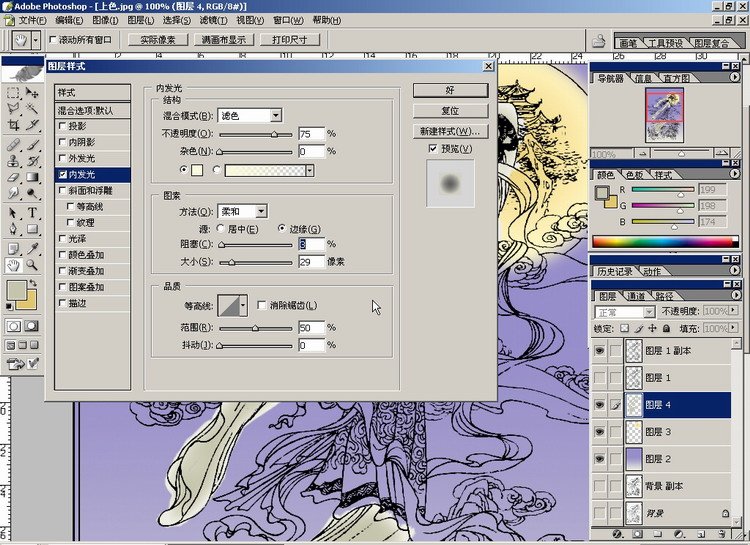
Task: Toggle the 预览 preview checkbox
Action: [x=433, y=149]
